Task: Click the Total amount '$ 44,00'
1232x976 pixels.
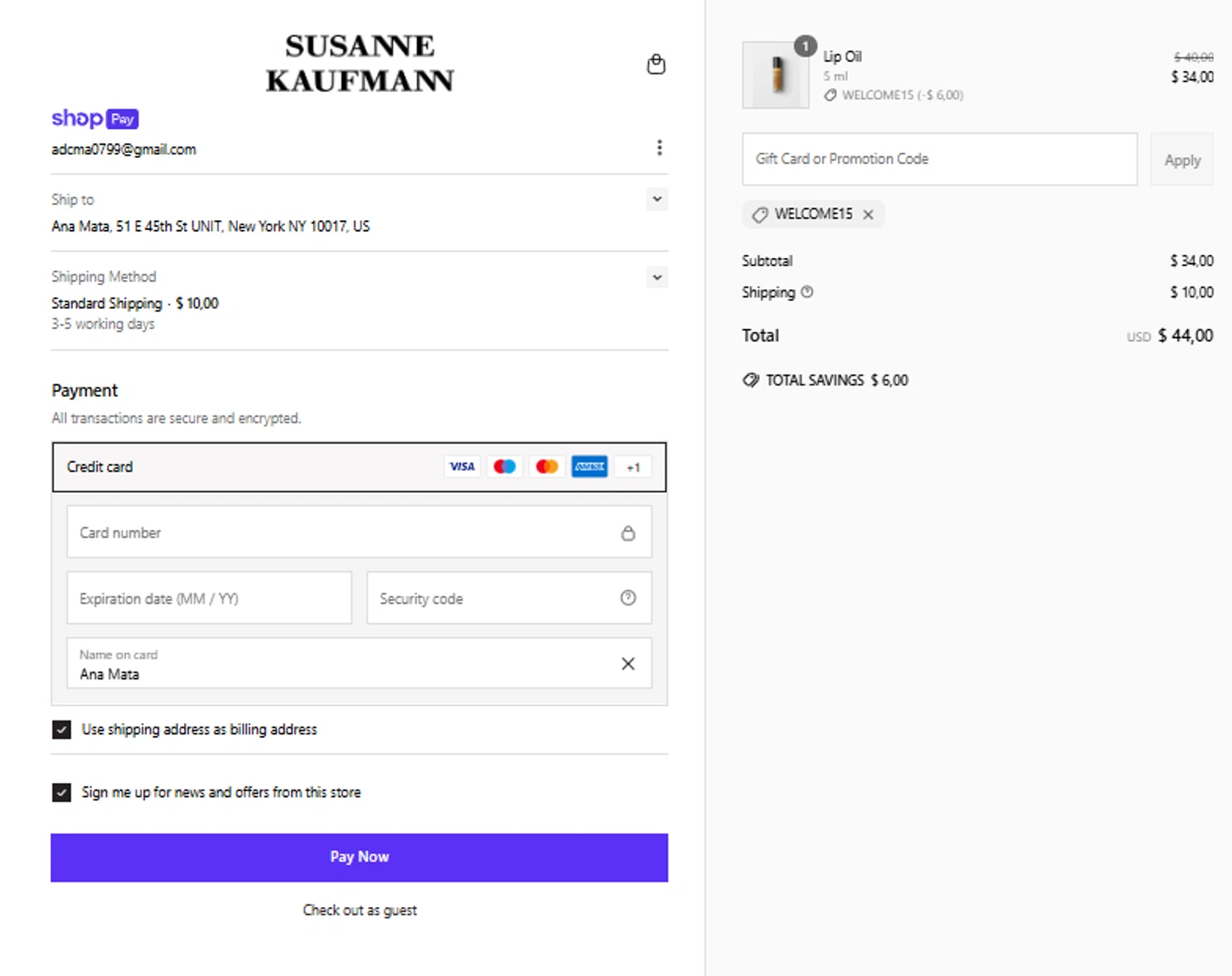Action: (1185, 335)
